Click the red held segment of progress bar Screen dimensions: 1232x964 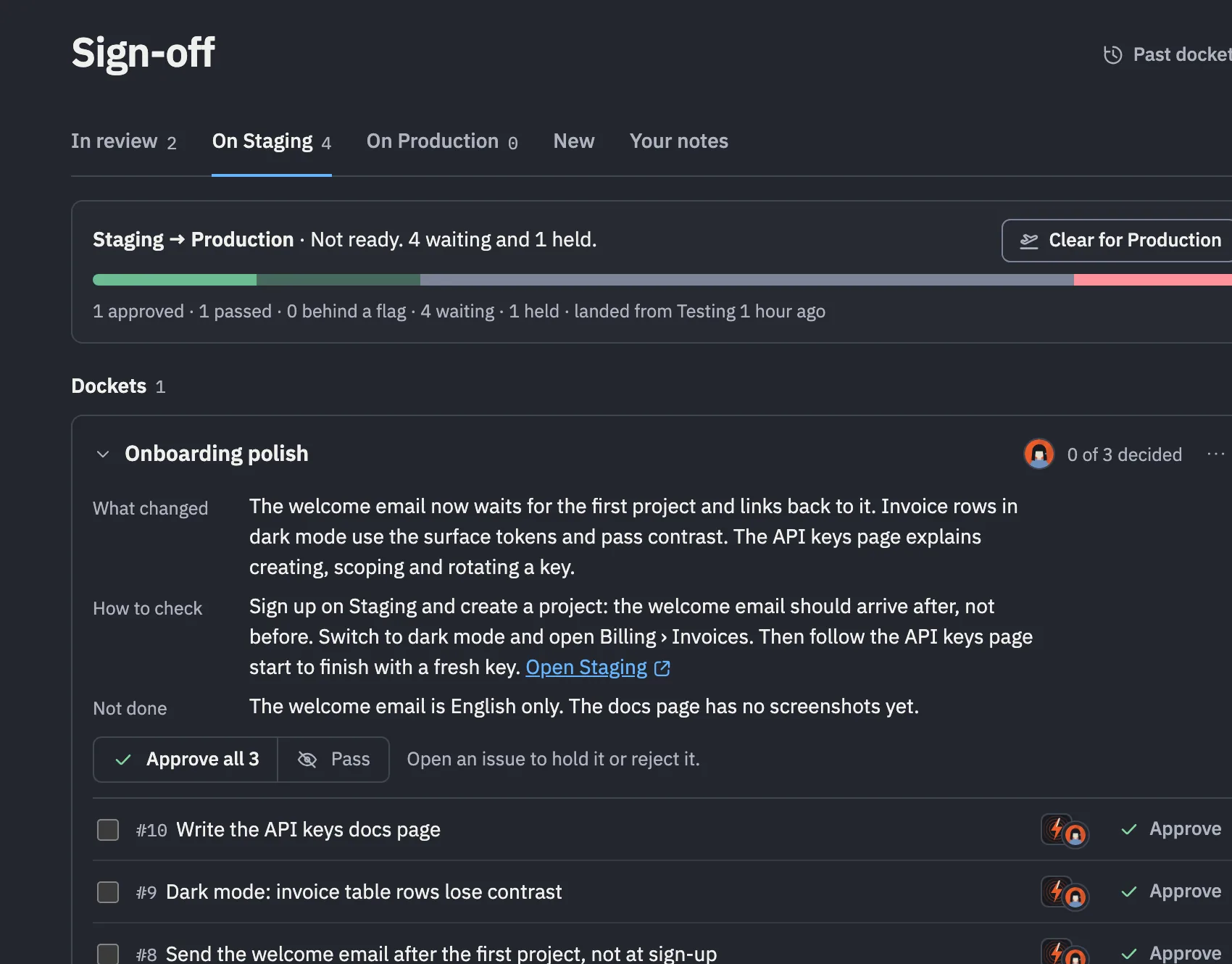1153,280
